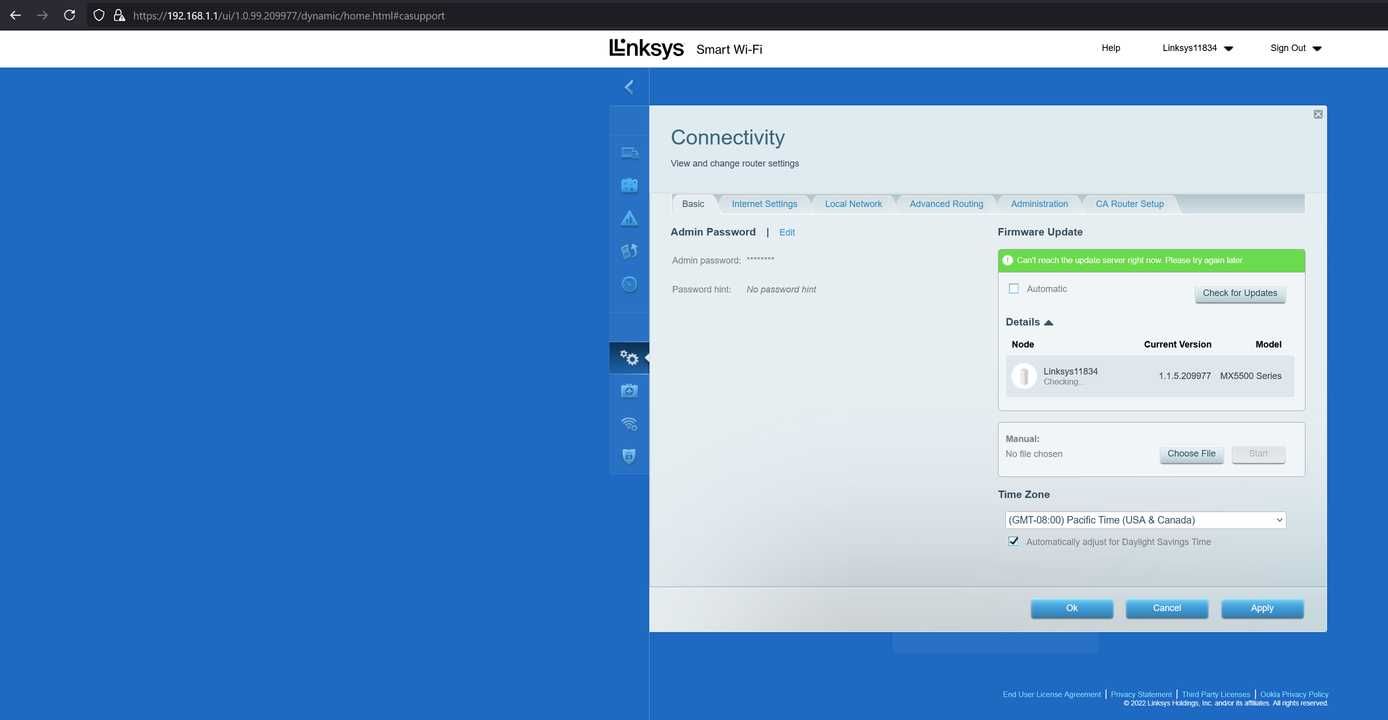Switch to the Administration tab
This screenshot has width=1388, height=720.
(x=1039, y=204)
